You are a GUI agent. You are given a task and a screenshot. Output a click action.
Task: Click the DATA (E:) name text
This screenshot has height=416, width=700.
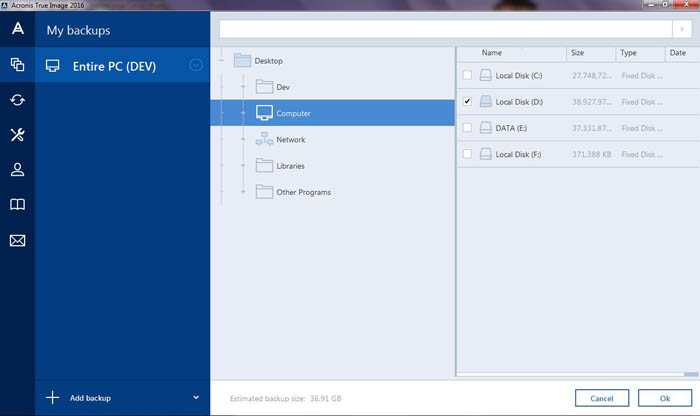(x=511, y=128)
